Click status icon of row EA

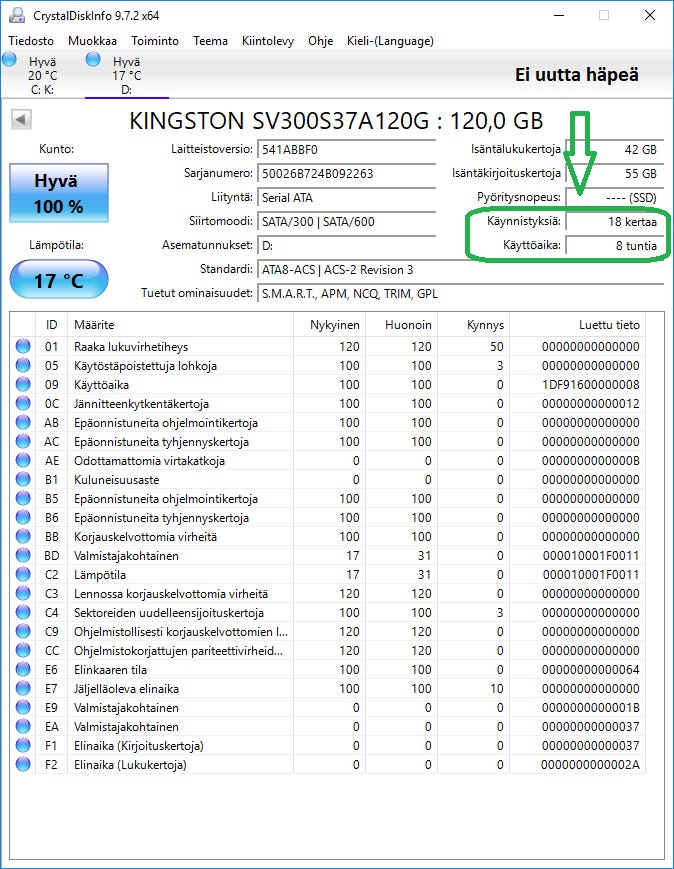[23, 727]
